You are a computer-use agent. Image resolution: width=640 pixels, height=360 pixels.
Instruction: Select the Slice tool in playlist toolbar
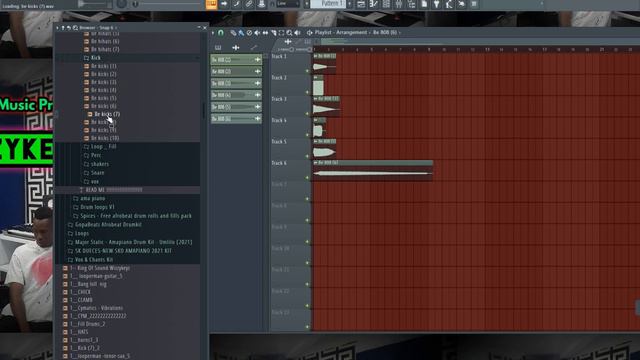(273, 33)
